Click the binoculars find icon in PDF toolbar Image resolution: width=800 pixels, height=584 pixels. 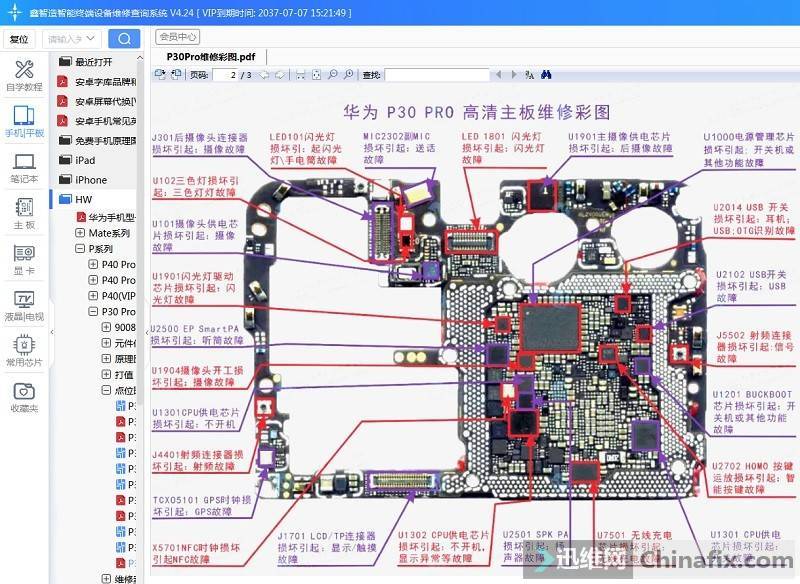[547, 75]
